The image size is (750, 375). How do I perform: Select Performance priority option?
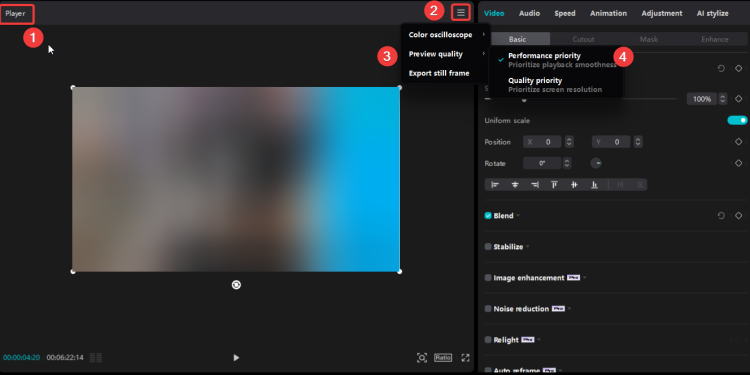coord(557,60)
